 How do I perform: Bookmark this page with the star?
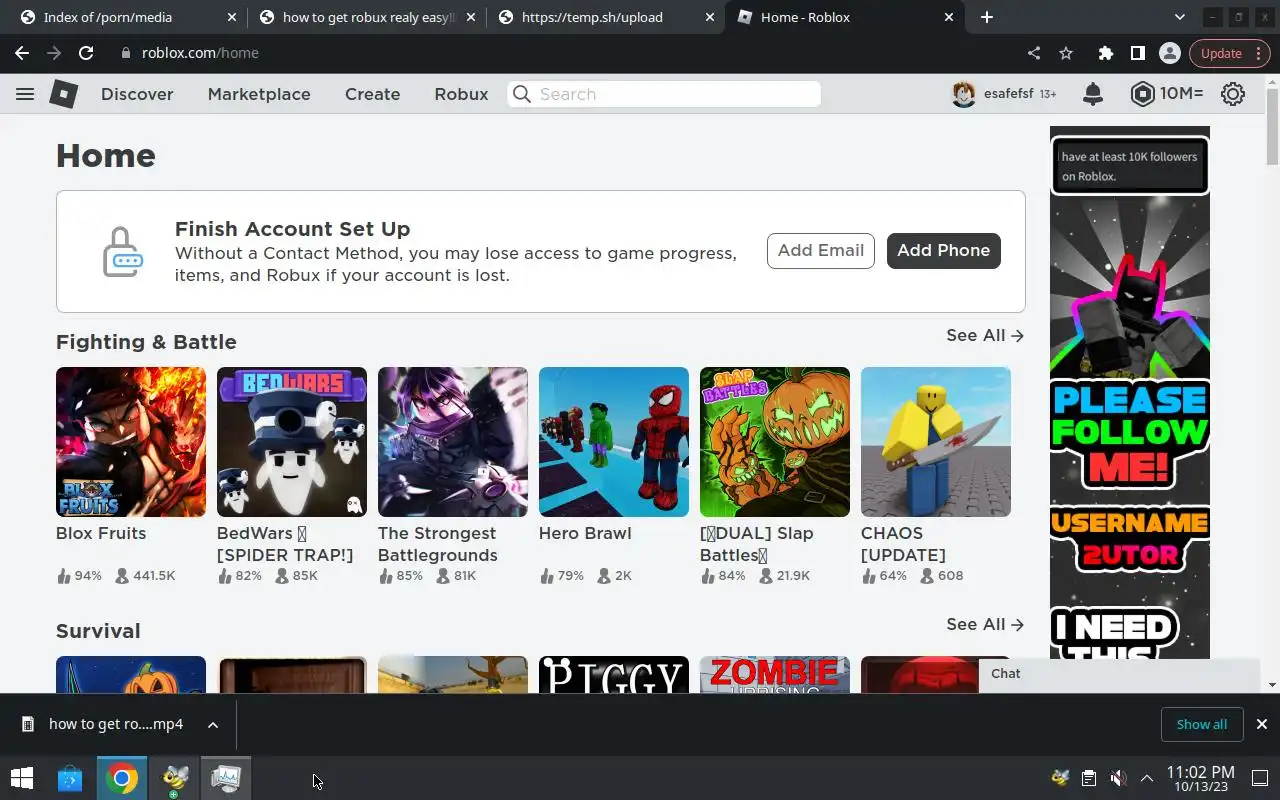tap(1066, 53)
